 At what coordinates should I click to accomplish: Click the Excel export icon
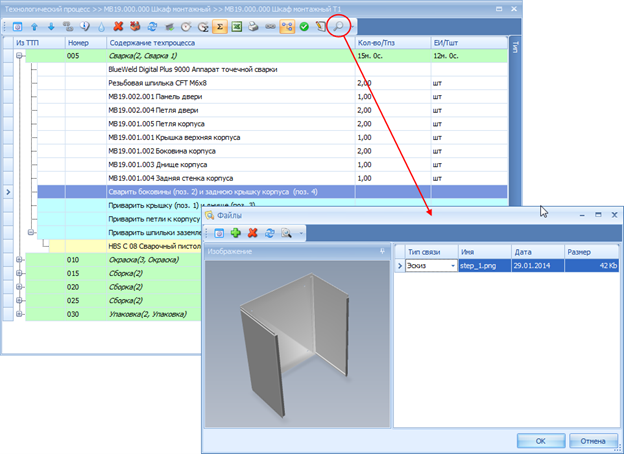click(236, 27)
